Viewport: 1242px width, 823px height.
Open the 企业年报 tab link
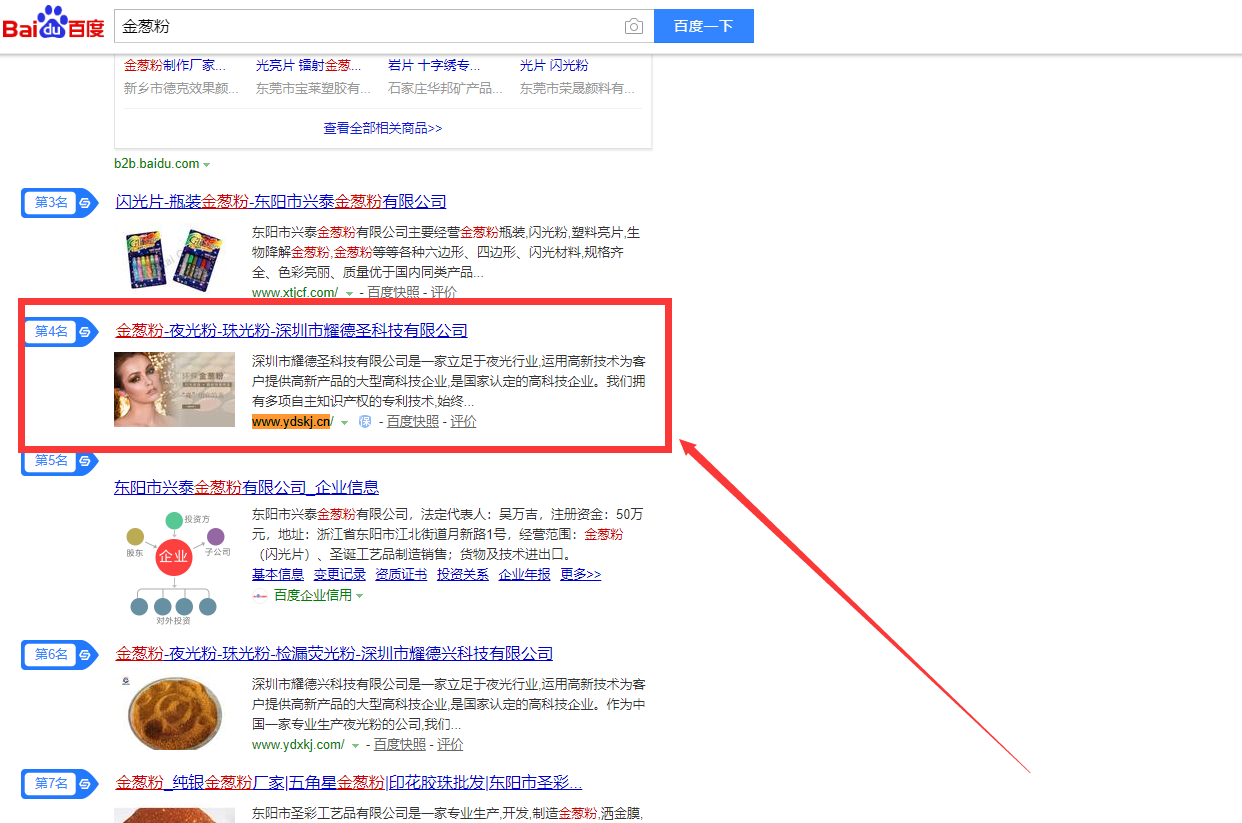[525, 574]
